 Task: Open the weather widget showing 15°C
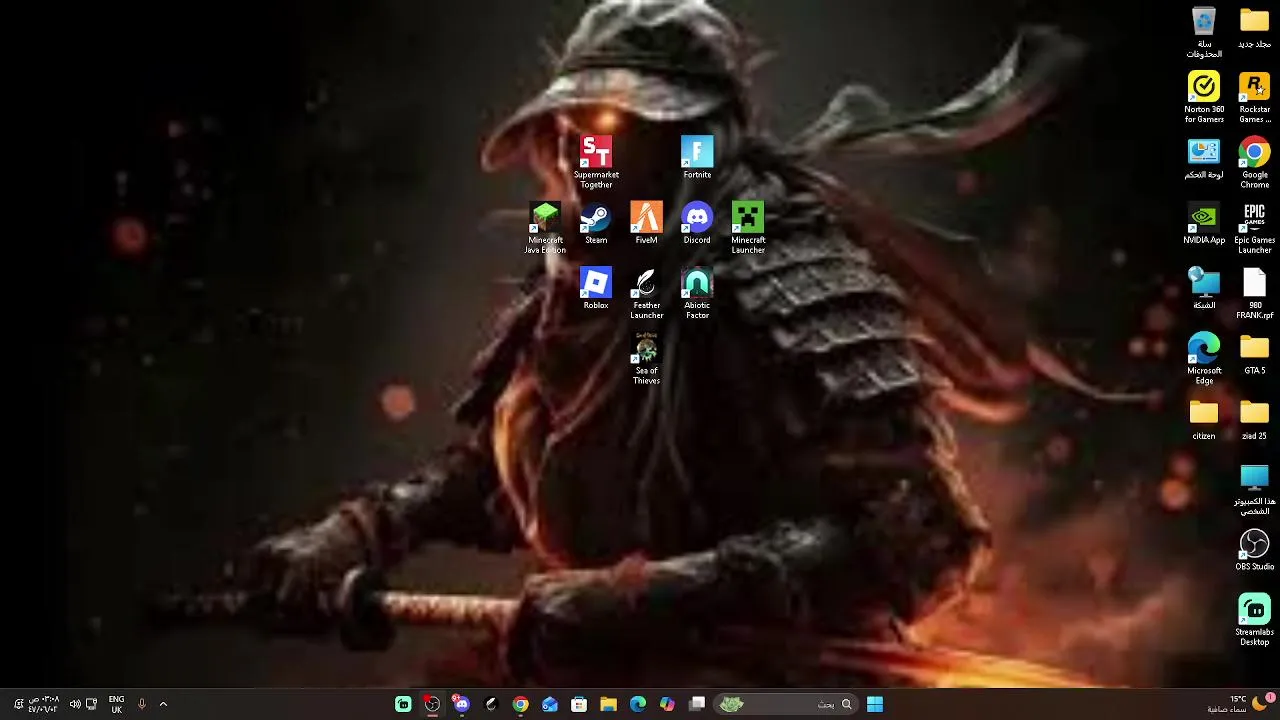tap(1240, 704)
